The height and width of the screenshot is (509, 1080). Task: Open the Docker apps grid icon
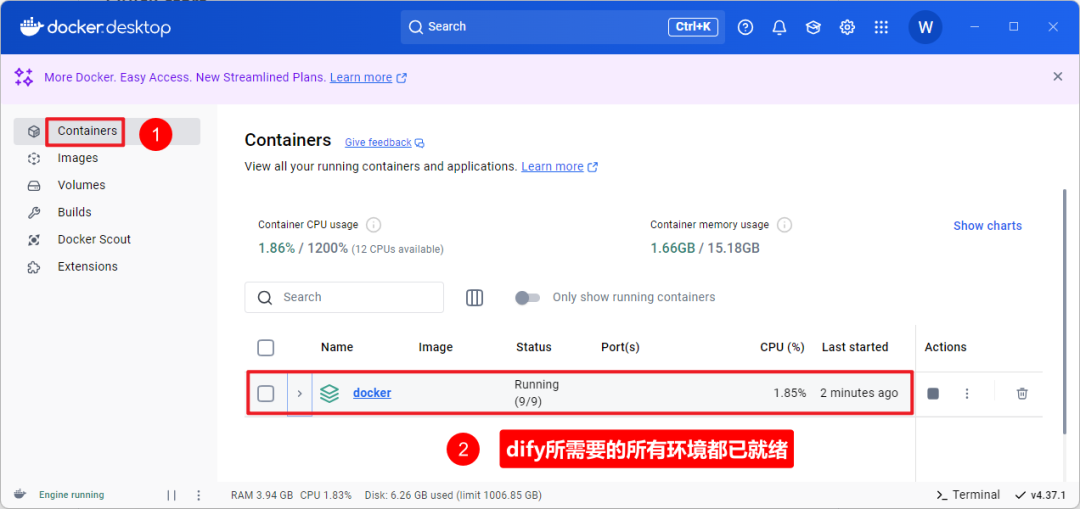coord(881,27)
